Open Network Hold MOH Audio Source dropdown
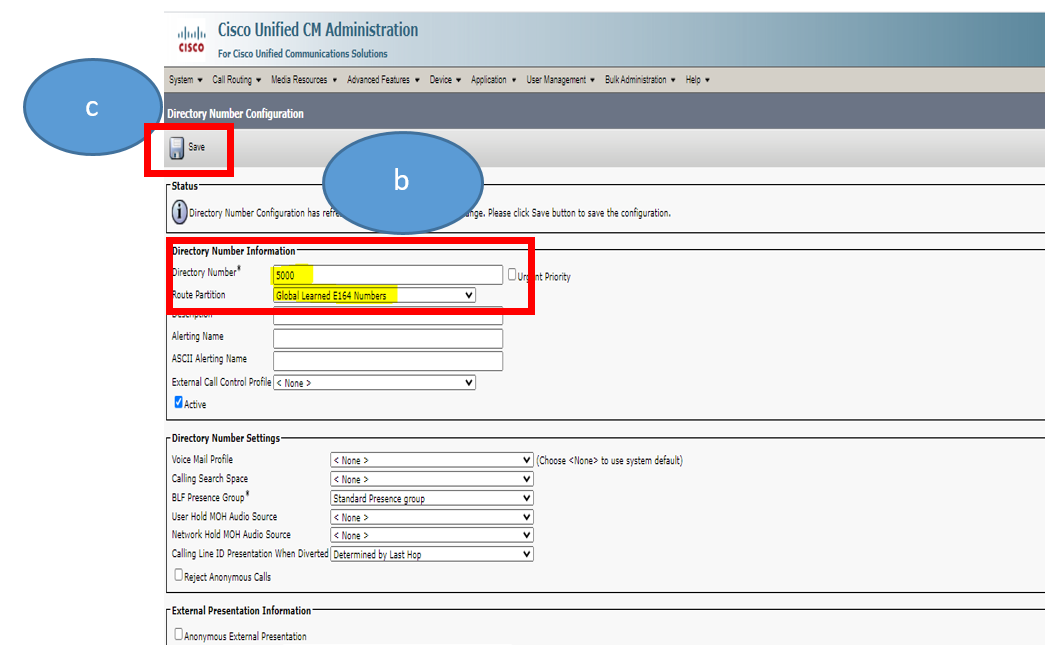Image resolution: width=1045 pixels, height=645 pixels. tap(432, 535)
